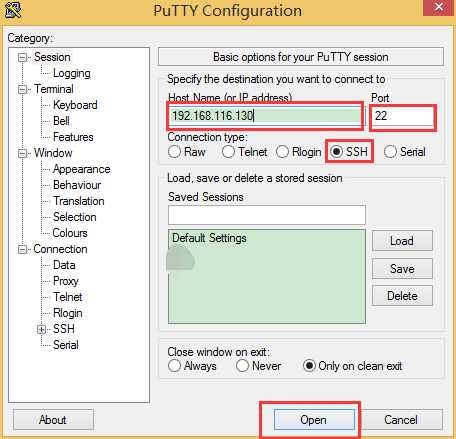Set close window on exit to Never
Viewport: 456px width, 439px height.
pyautogui.click(x=258, y=366)
